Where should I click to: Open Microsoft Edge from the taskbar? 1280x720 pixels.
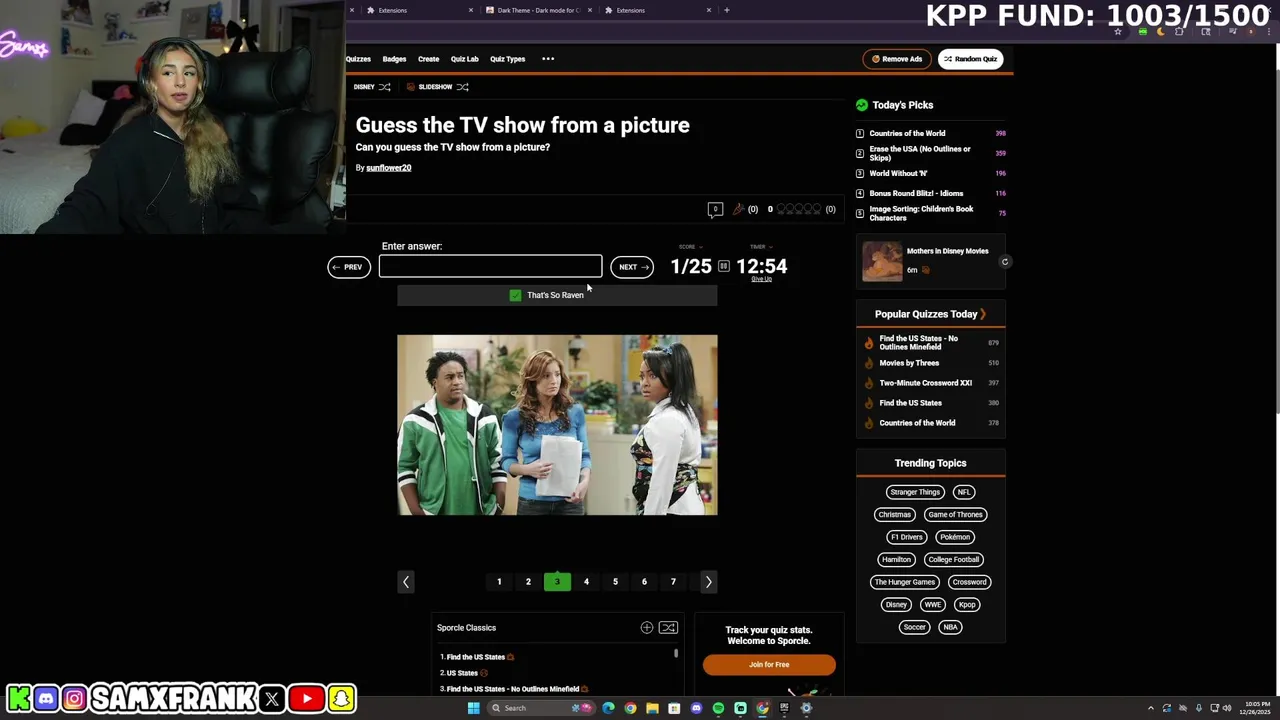point(608,708)
